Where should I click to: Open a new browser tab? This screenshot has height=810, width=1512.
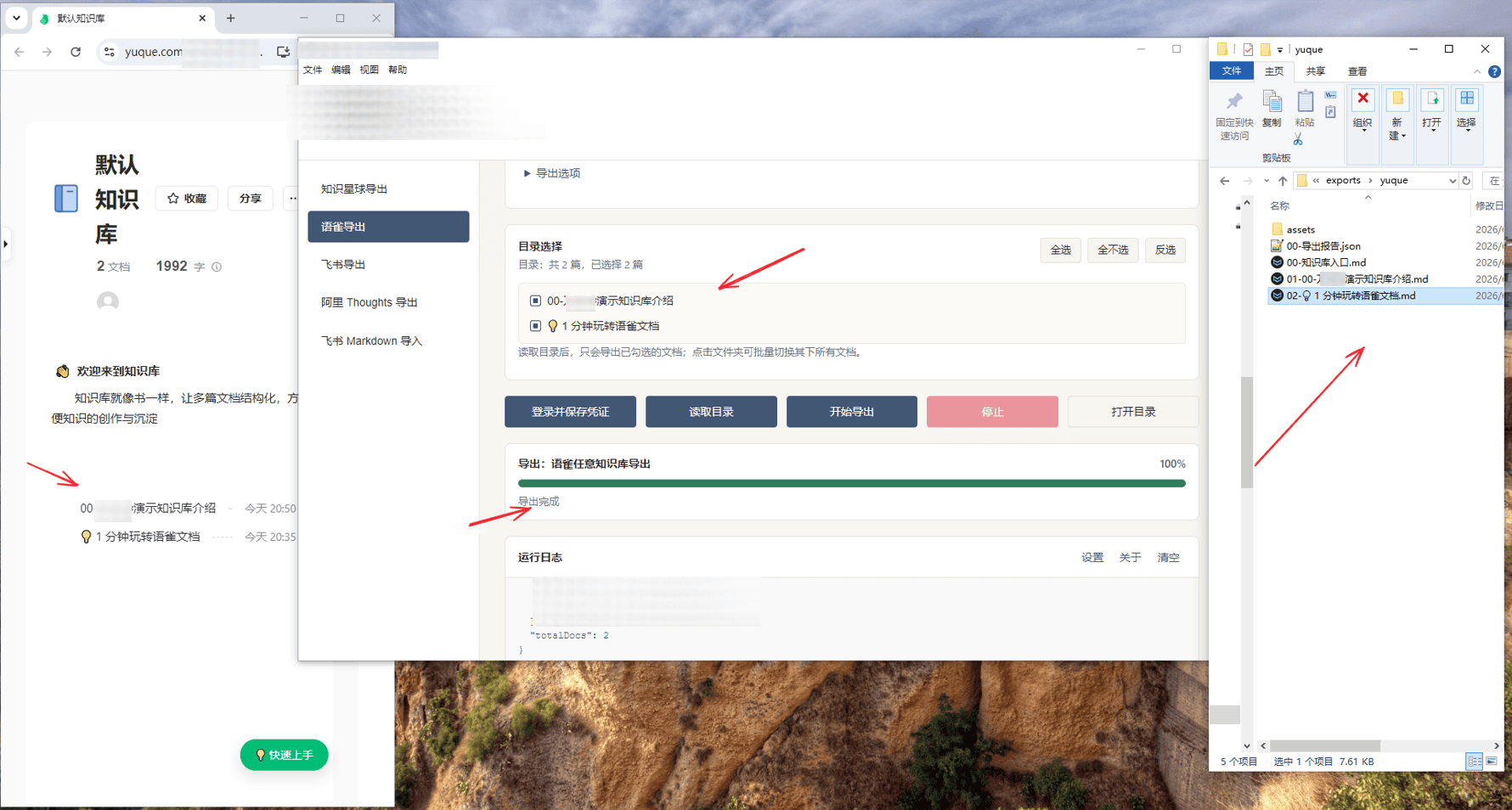[230, 18]
